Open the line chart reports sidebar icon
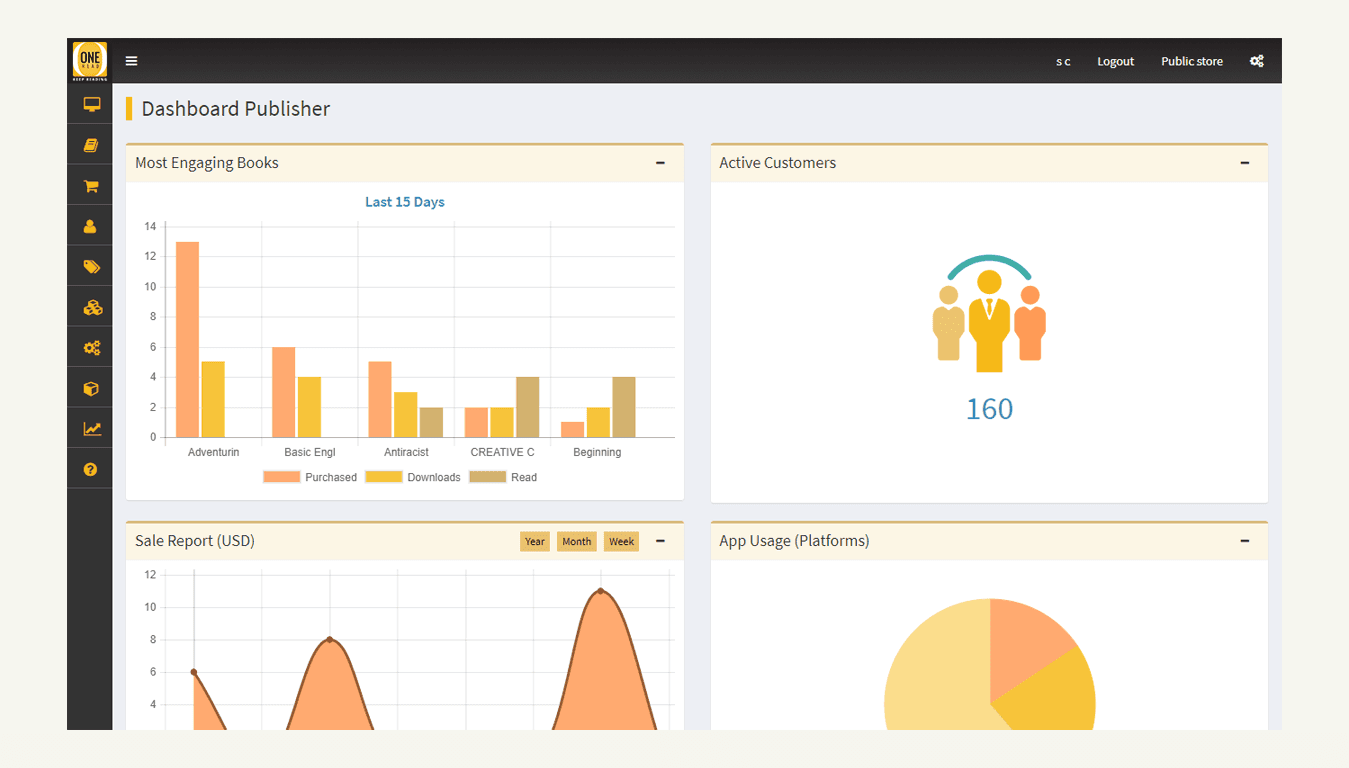The image size is (1349, 768). point(92,429)
